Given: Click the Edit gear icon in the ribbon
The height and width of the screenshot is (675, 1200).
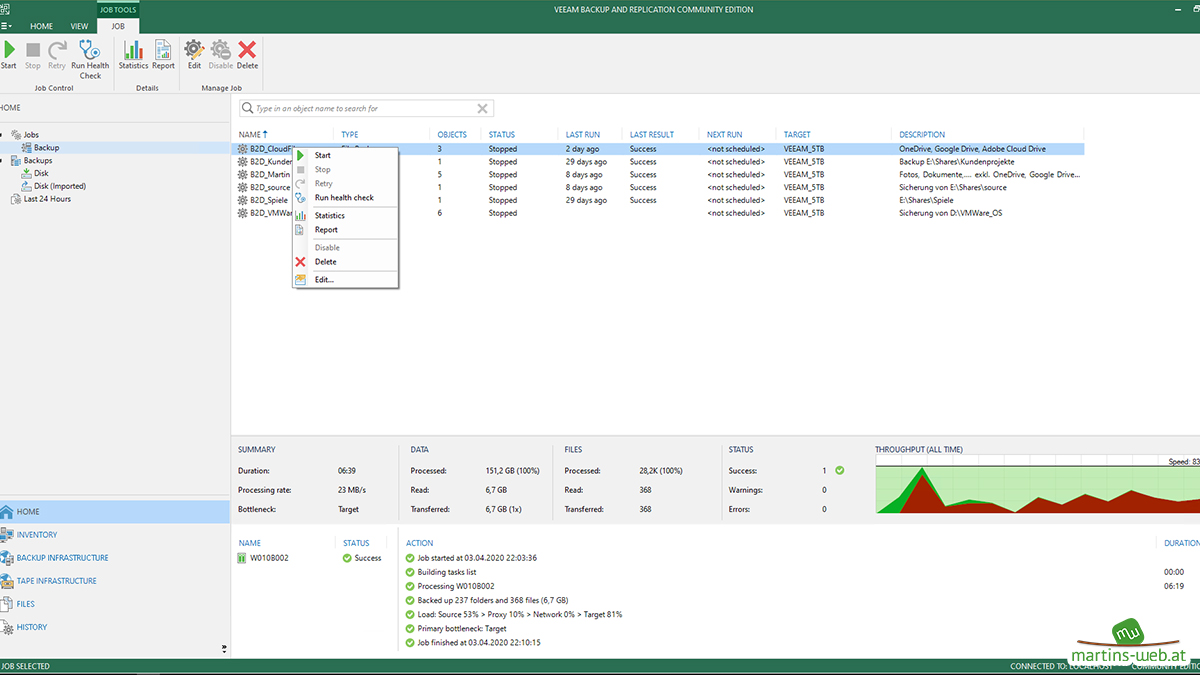Looking at the screenshot, I should tap(194, 49).
